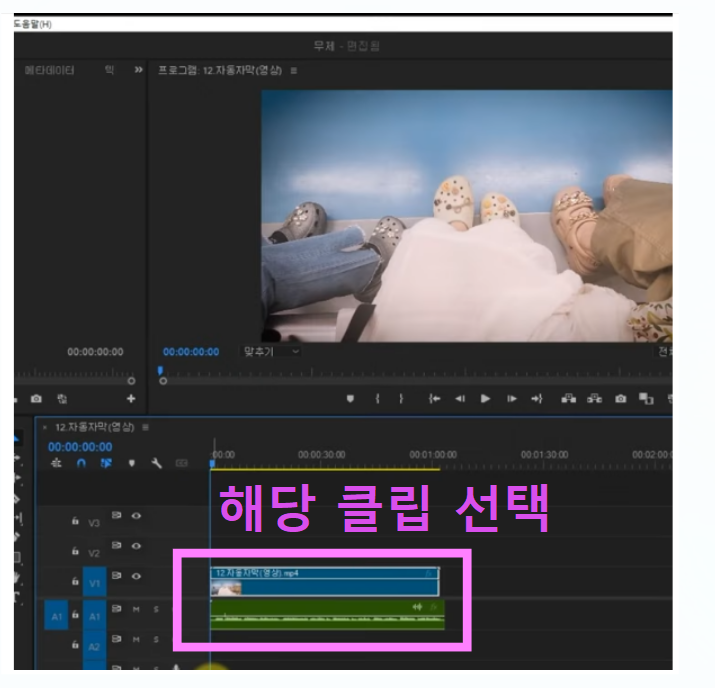This screenshot has height=688, width=715.
Task: Click program monitor zoom scroll handle
Action: (x=163, y=381)
